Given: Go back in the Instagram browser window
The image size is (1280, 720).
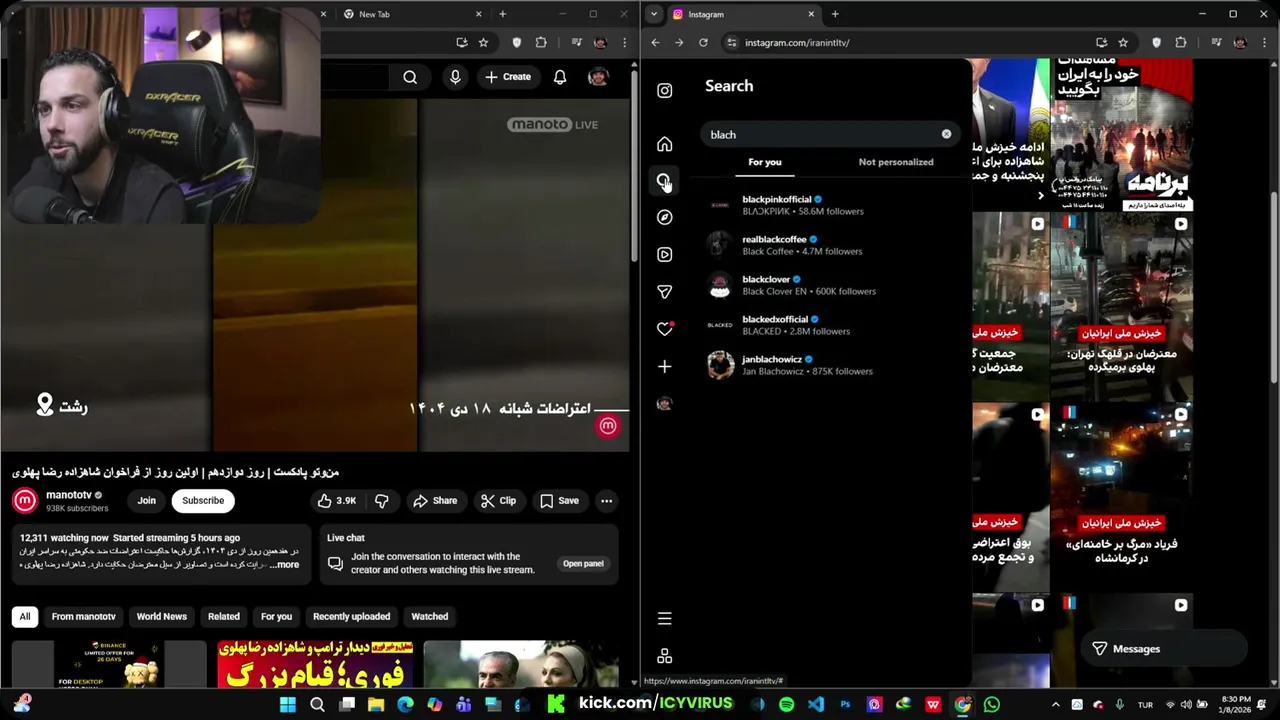Looking at the screenshot, I should (655, 43).
